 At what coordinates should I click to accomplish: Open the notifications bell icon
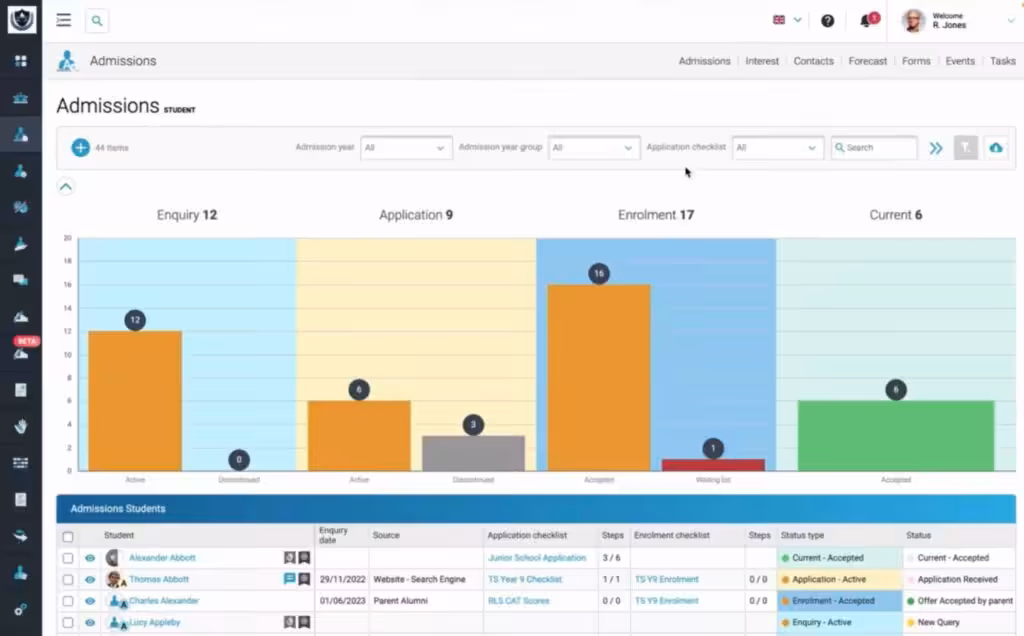pos(866,20)
